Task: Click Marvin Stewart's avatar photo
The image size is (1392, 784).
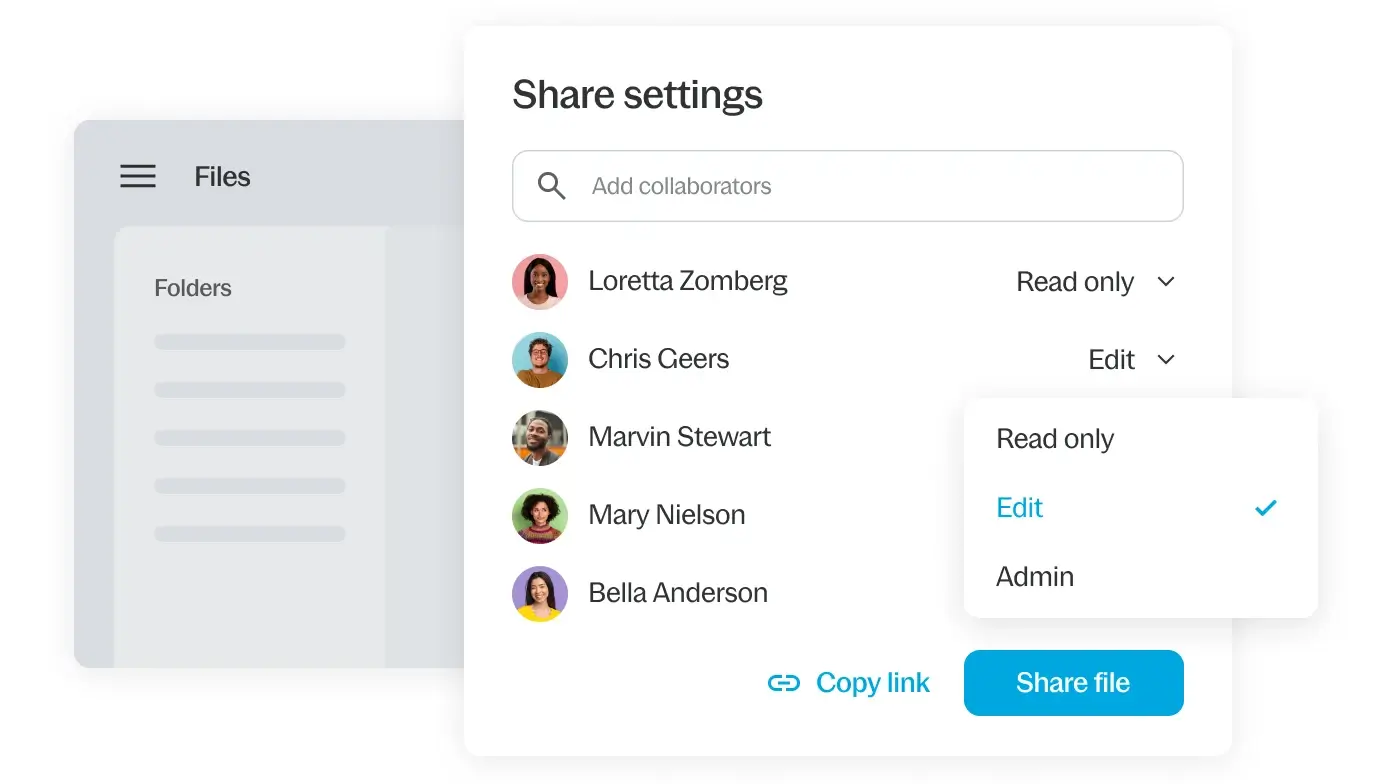Action: pyautogui.click(x=540, y=438)
